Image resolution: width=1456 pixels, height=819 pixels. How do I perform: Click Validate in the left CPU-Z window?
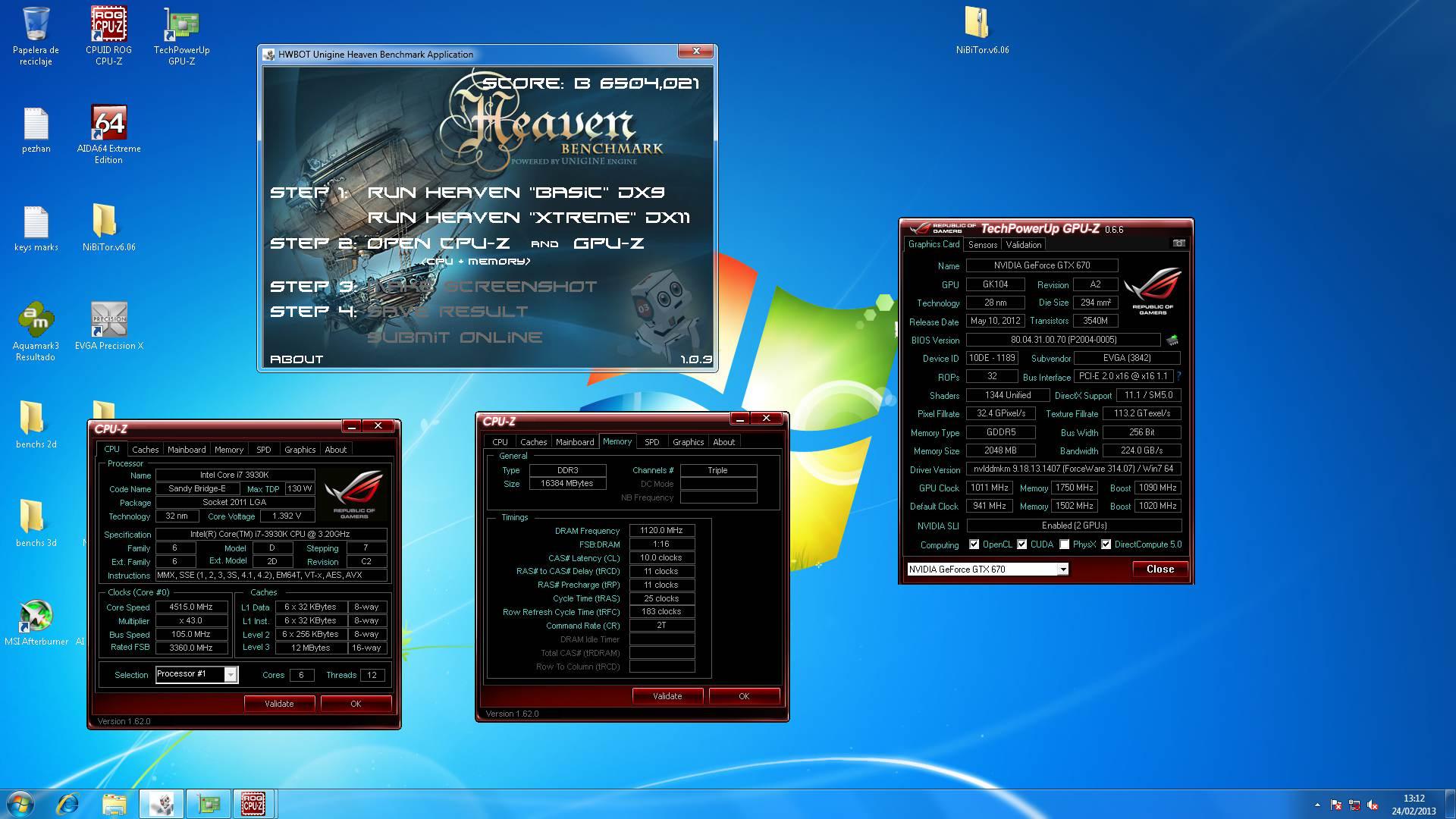279,704
